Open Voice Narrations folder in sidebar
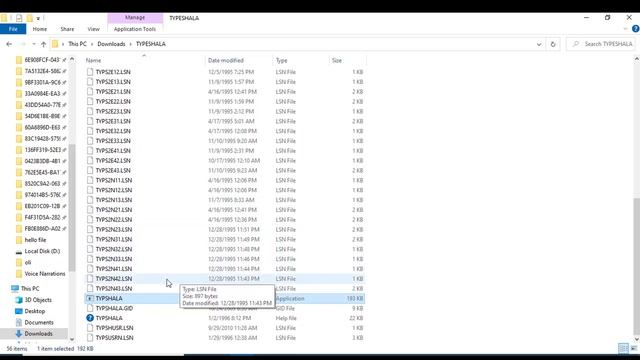640x360 pixels. (44, 273)
